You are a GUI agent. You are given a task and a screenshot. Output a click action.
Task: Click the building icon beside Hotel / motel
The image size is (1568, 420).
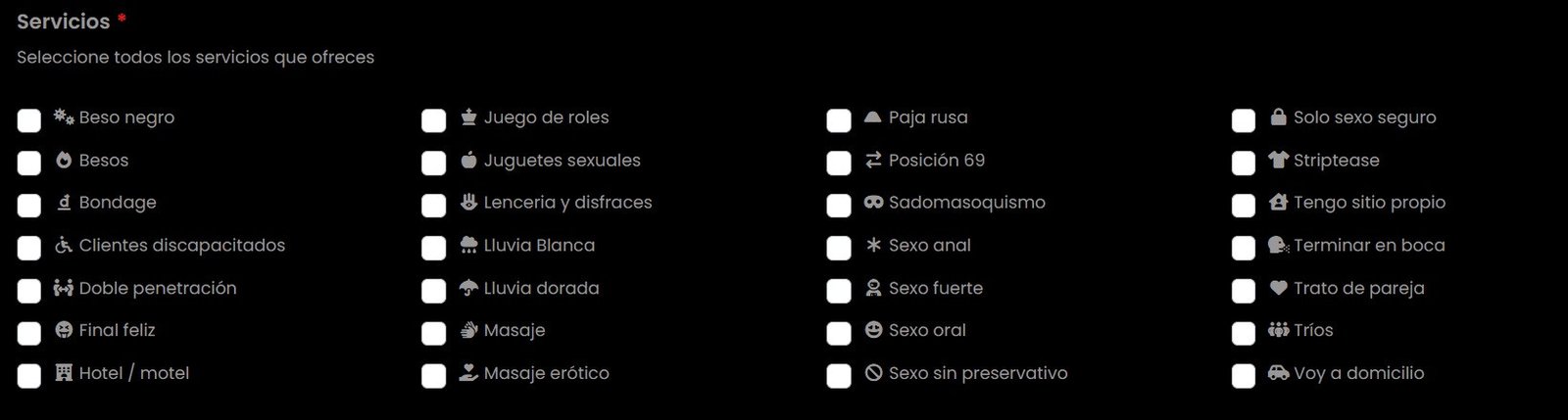(64, 373)
